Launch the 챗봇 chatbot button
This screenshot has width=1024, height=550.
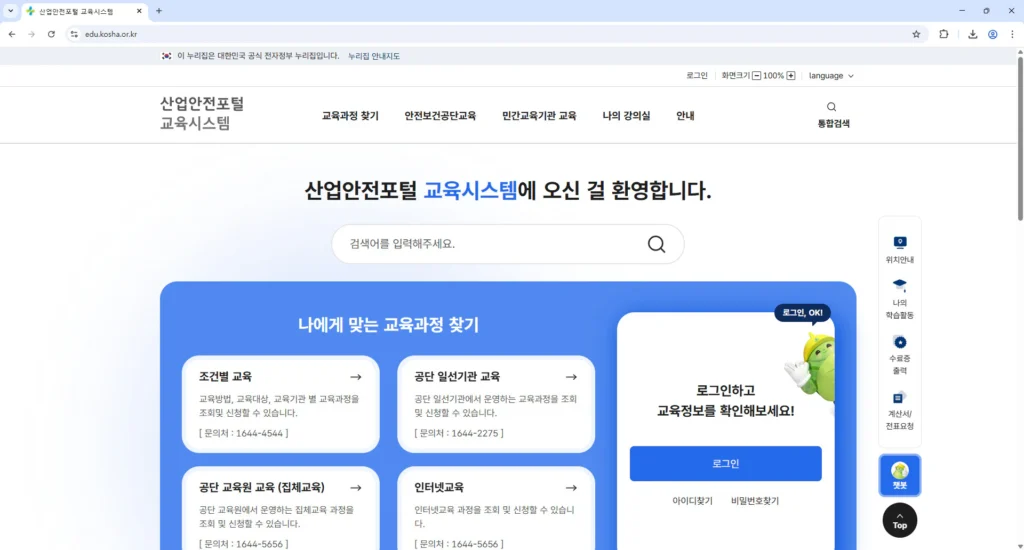[899, 475]
